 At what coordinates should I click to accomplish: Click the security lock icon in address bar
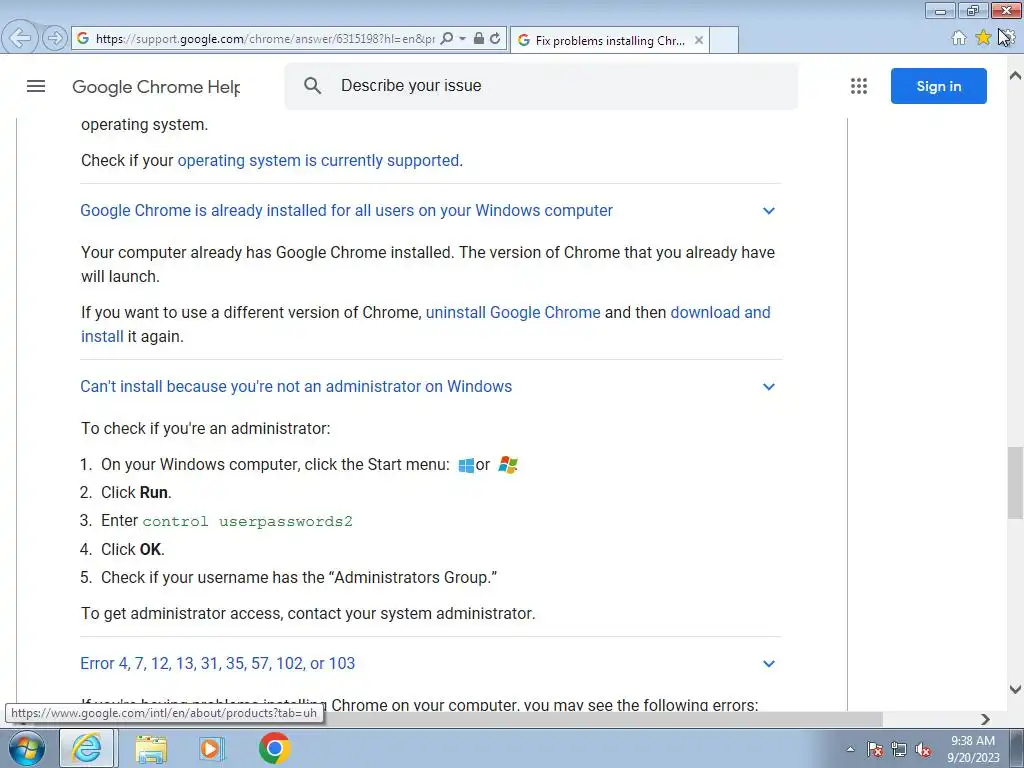point(479,39)
